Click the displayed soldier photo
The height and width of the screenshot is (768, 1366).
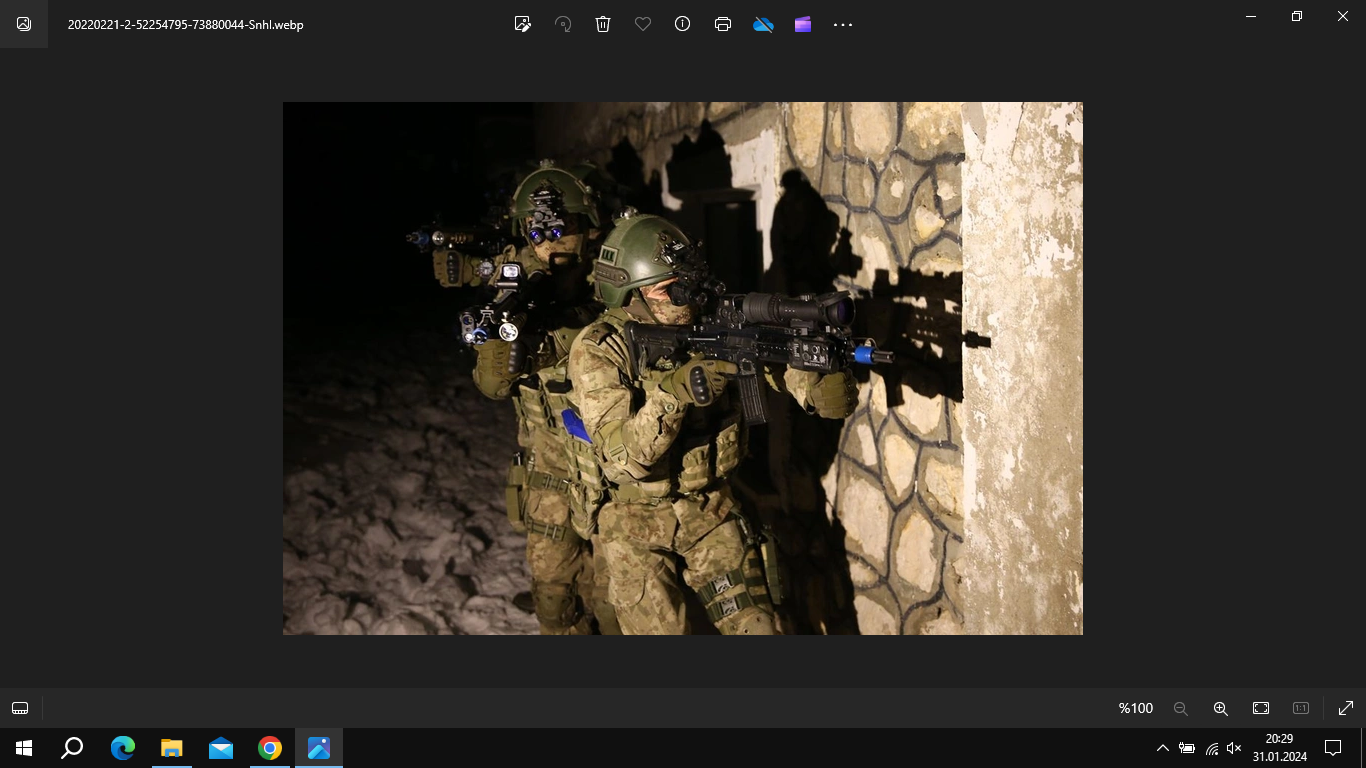pyautogui.click(x=683, y=368)
